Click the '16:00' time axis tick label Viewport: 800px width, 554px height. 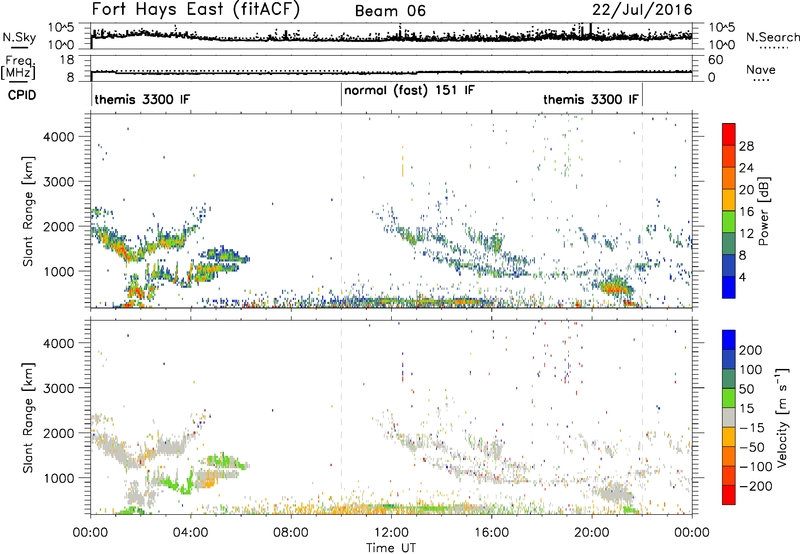coord(491,533)
